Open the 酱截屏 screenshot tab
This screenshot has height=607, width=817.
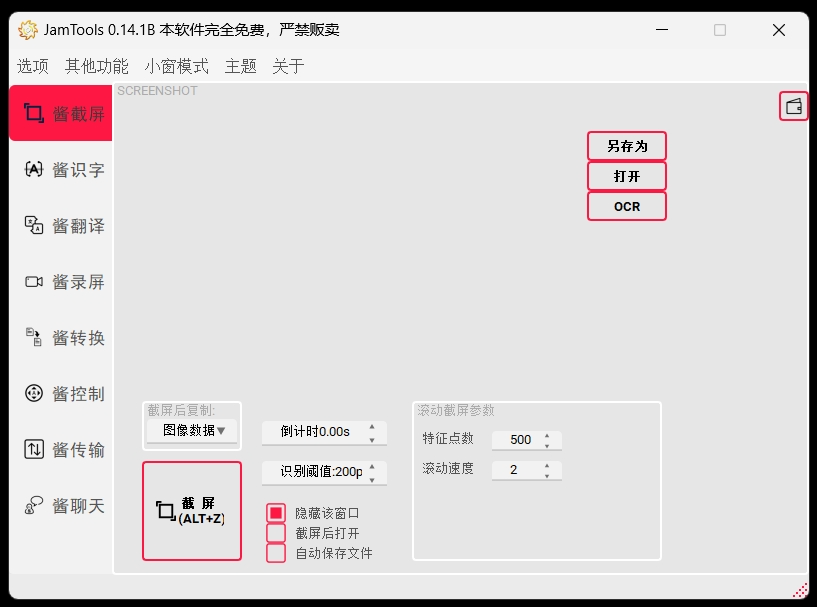(x=61, y=113)
